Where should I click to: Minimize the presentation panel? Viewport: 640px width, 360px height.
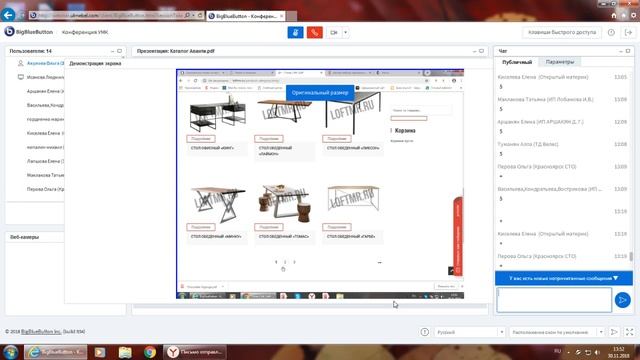(474, 51)
